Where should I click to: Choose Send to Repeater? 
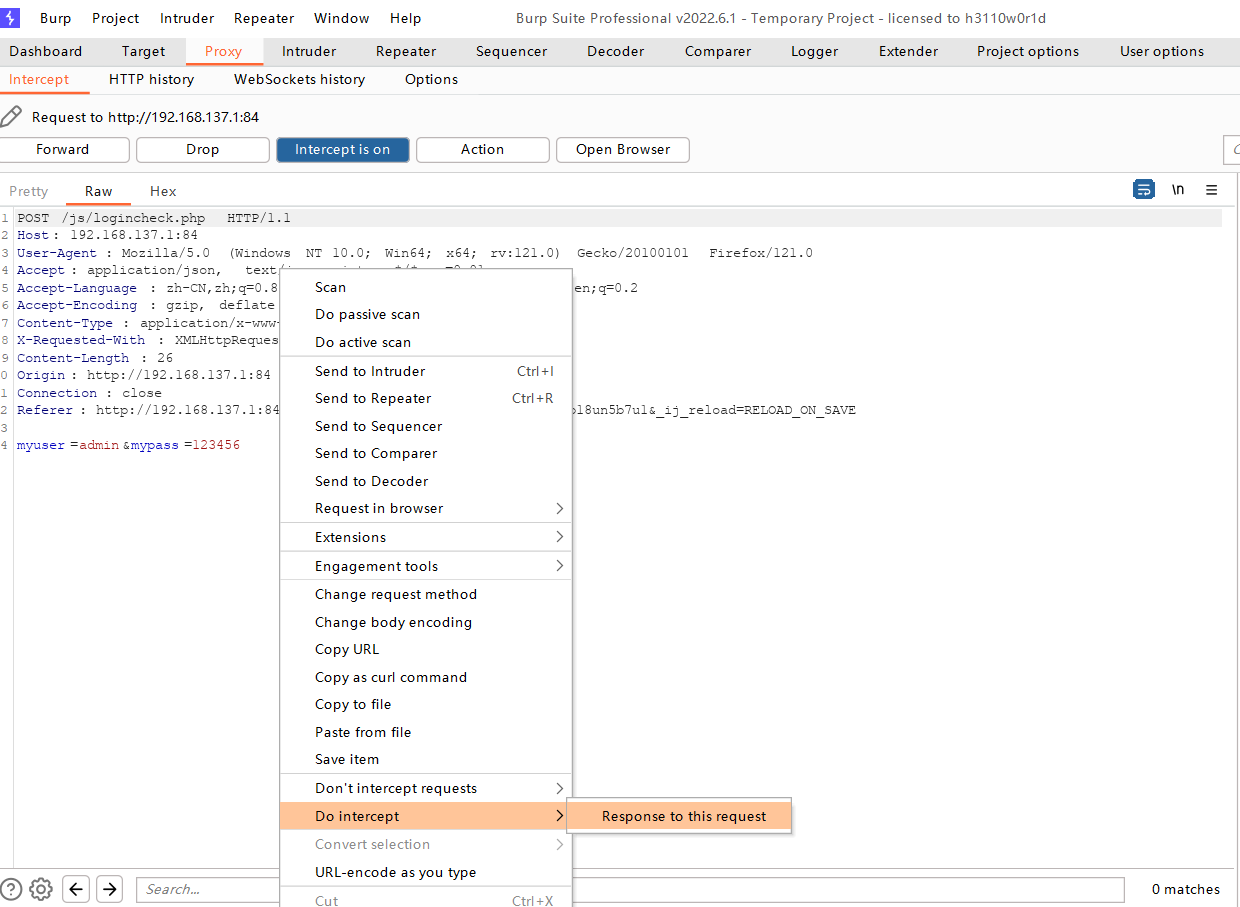pyautogui.click(x=426, y=398)
